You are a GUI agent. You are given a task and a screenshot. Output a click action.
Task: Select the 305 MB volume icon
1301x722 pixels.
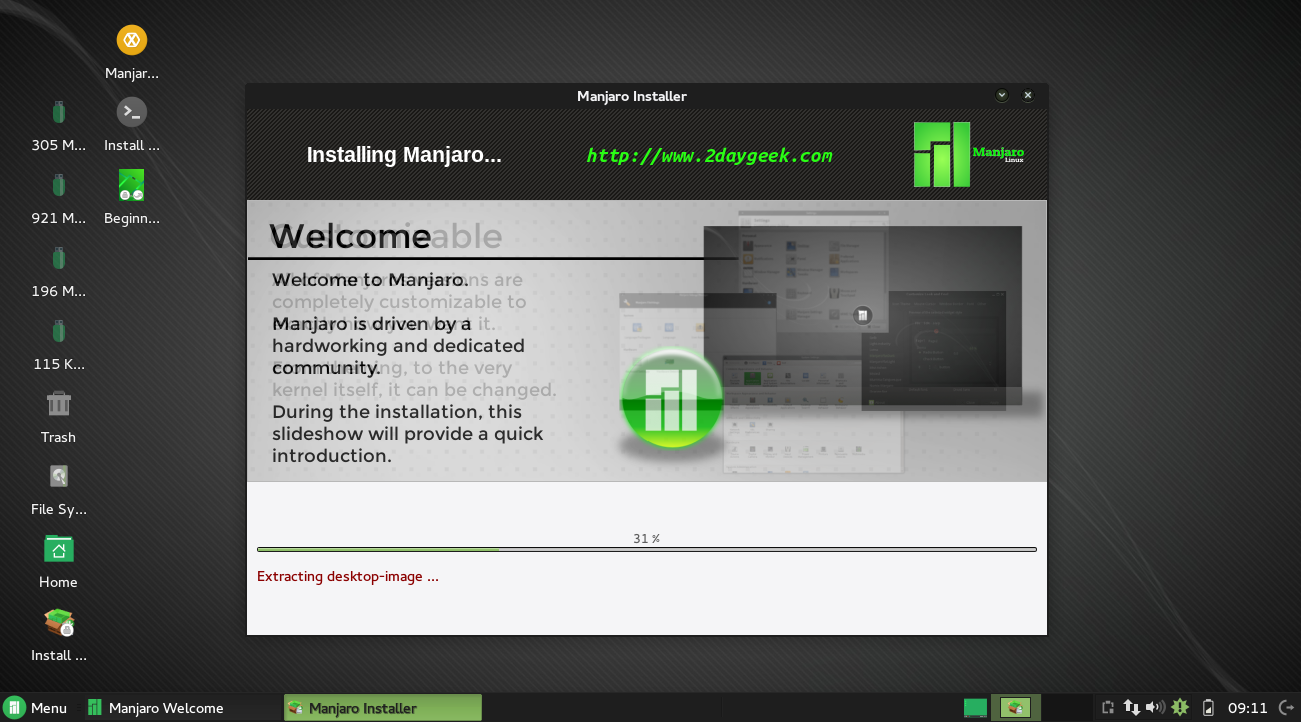[x=58, y=112]
